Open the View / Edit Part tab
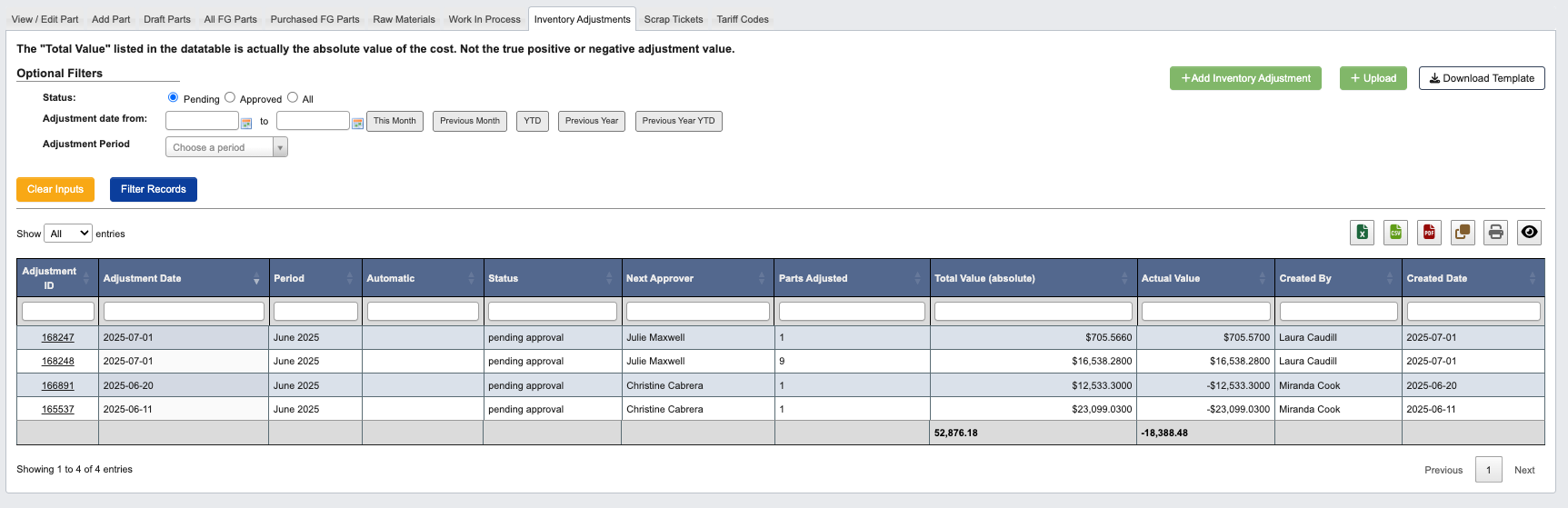 (45, 19)
